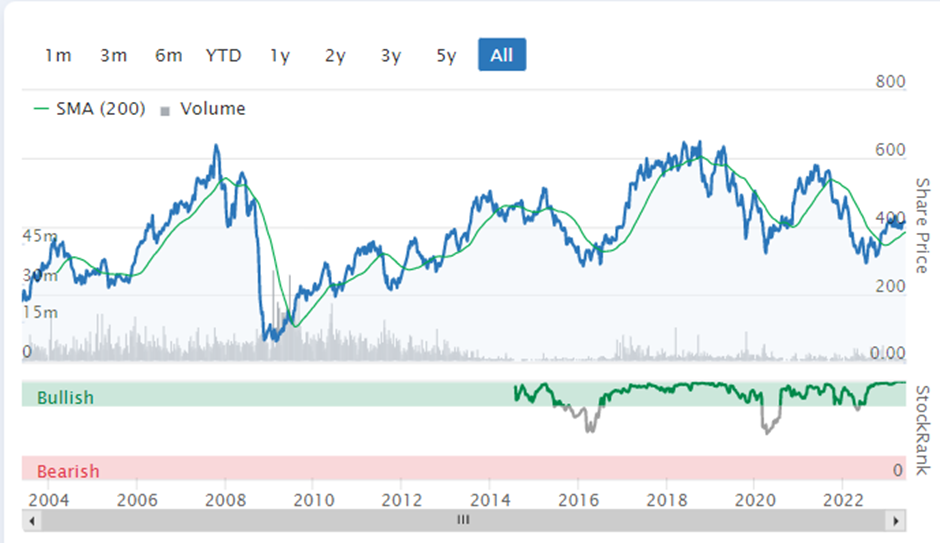
Task: Click the 2014 x-axis label
Action: pyautogui.click(x=490, y=500)
